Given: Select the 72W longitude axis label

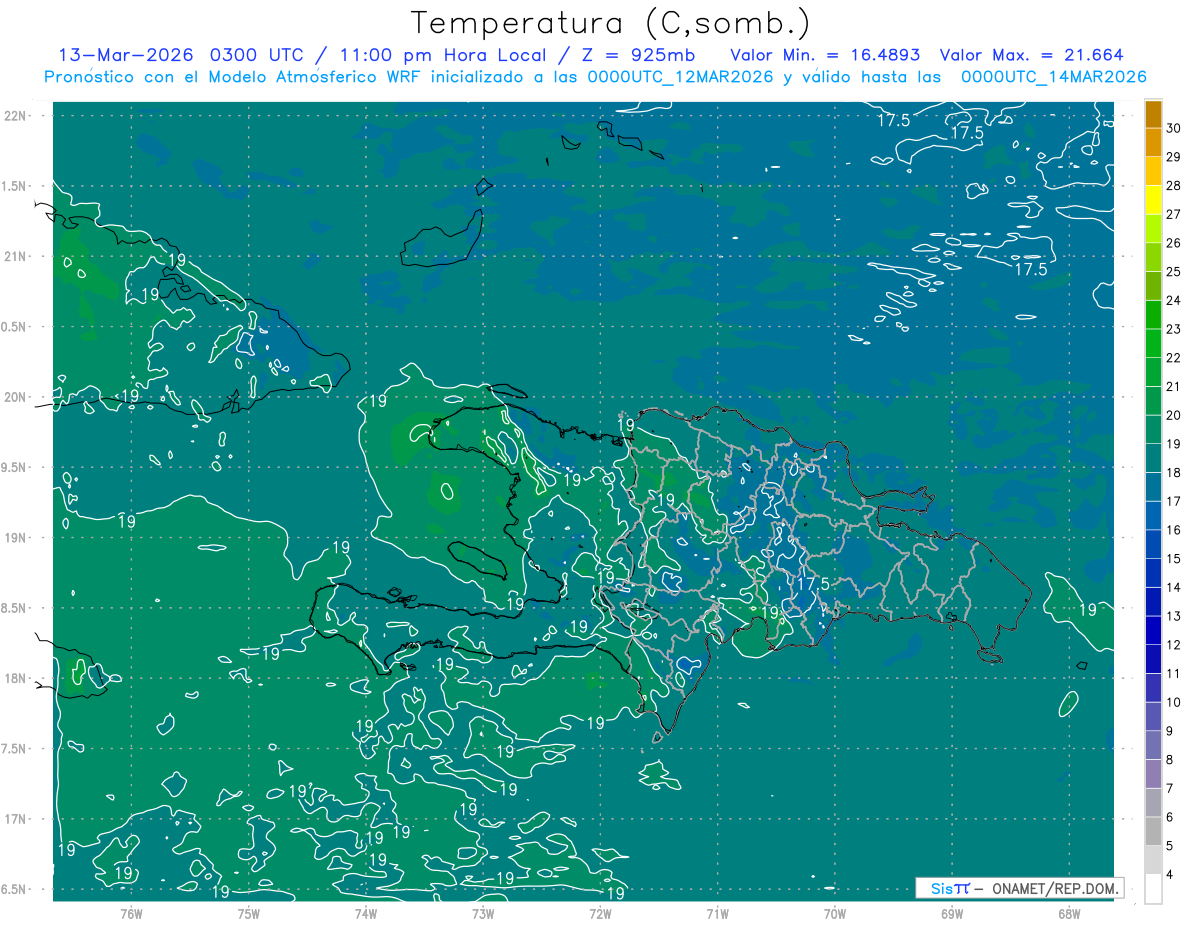Looking at the screenshot, I should [600, 913].
